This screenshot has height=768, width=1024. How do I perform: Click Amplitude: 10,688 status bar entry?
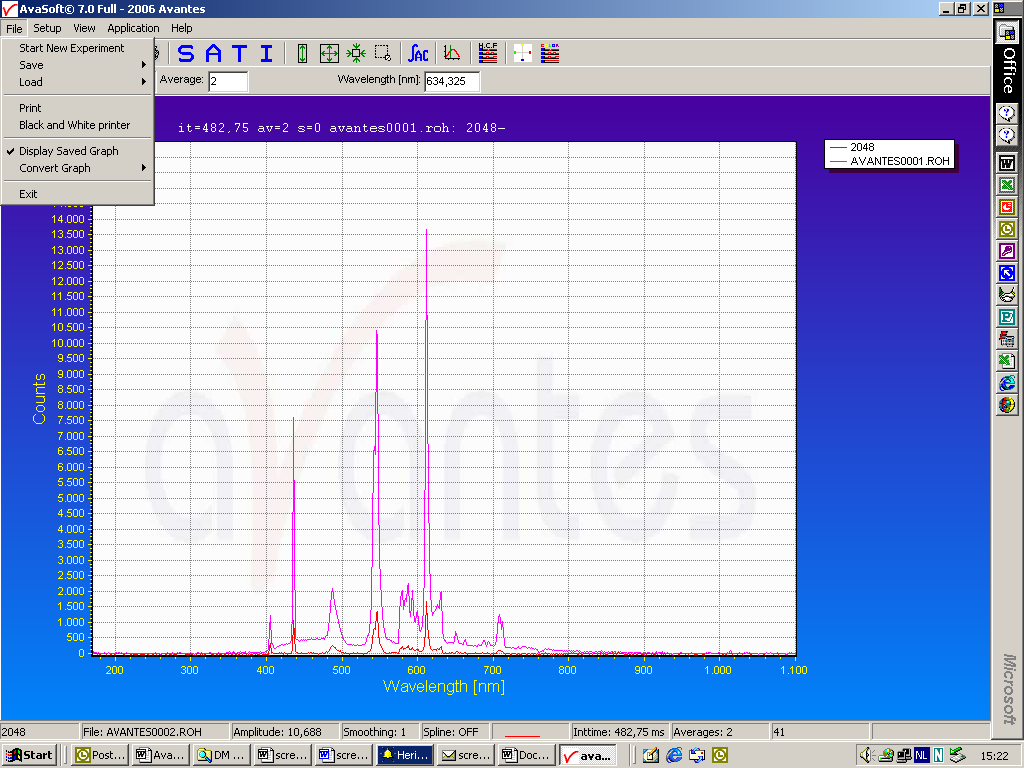click(x=285, y=732)
